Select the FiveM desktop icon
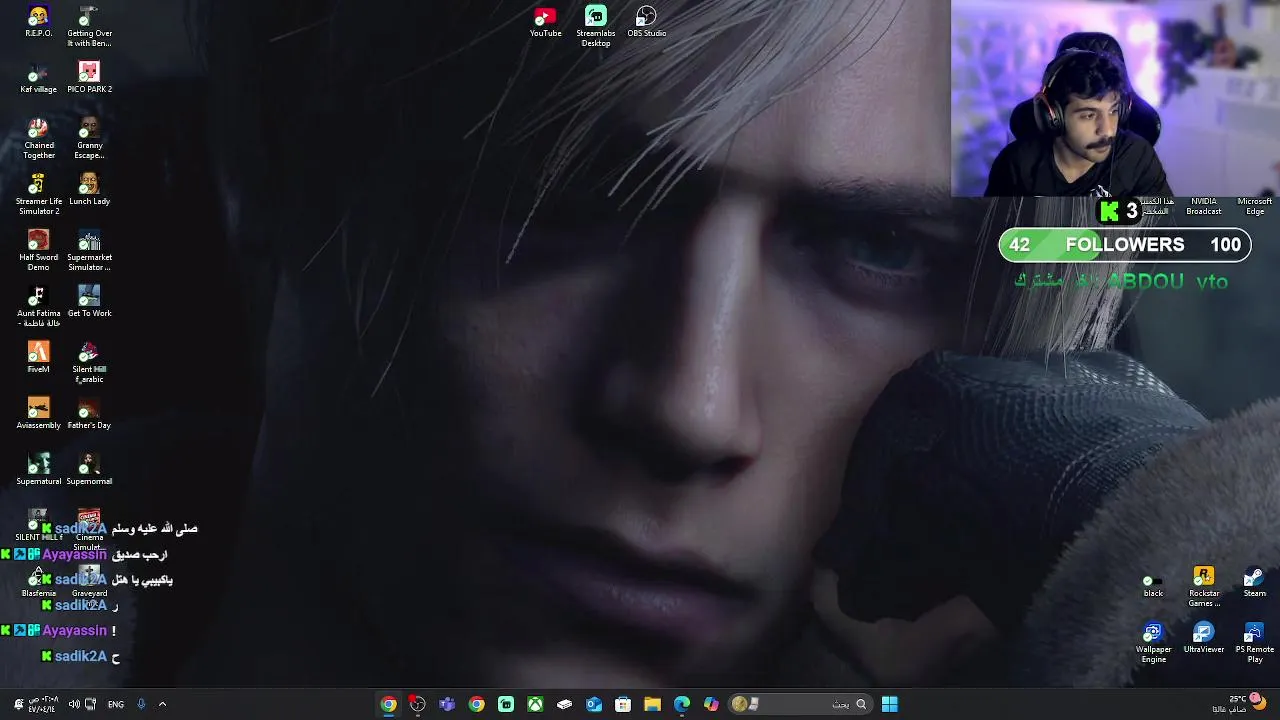This screenshot has width=1280, height=720. pyautogui.click(x=38, y=358)
